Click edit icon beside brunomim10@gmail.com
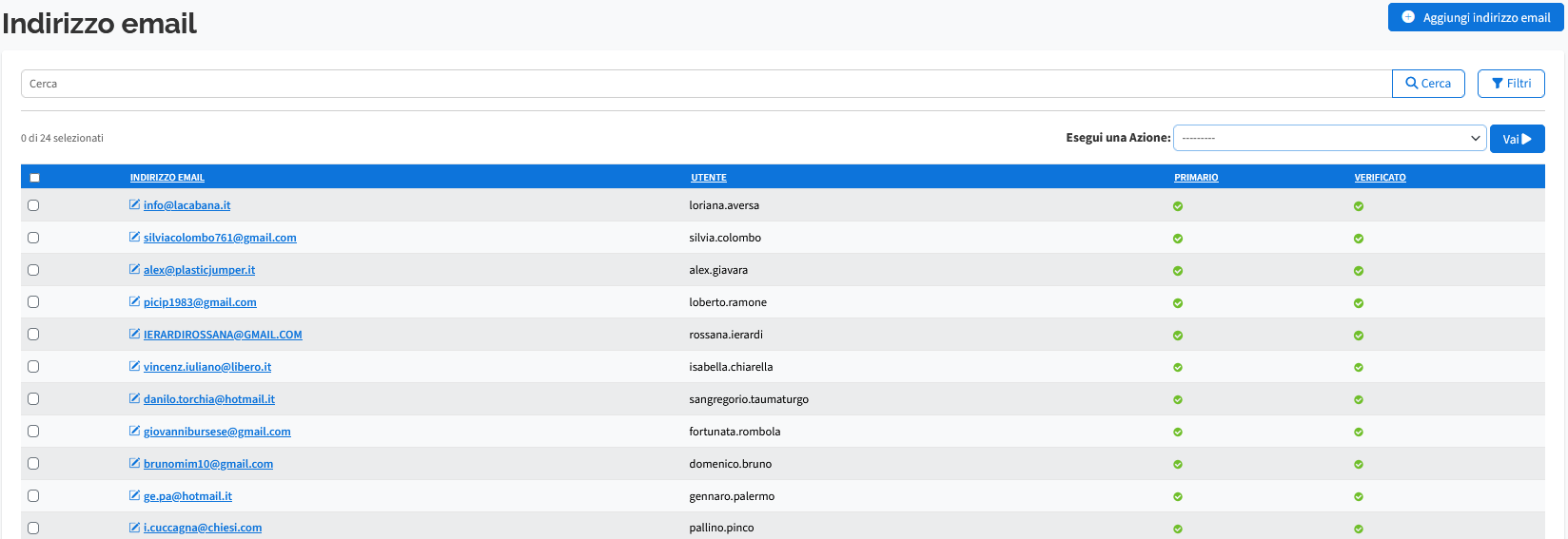This screenshot has width=1568, height=539. pyautogui.click(x=134, y=463)
